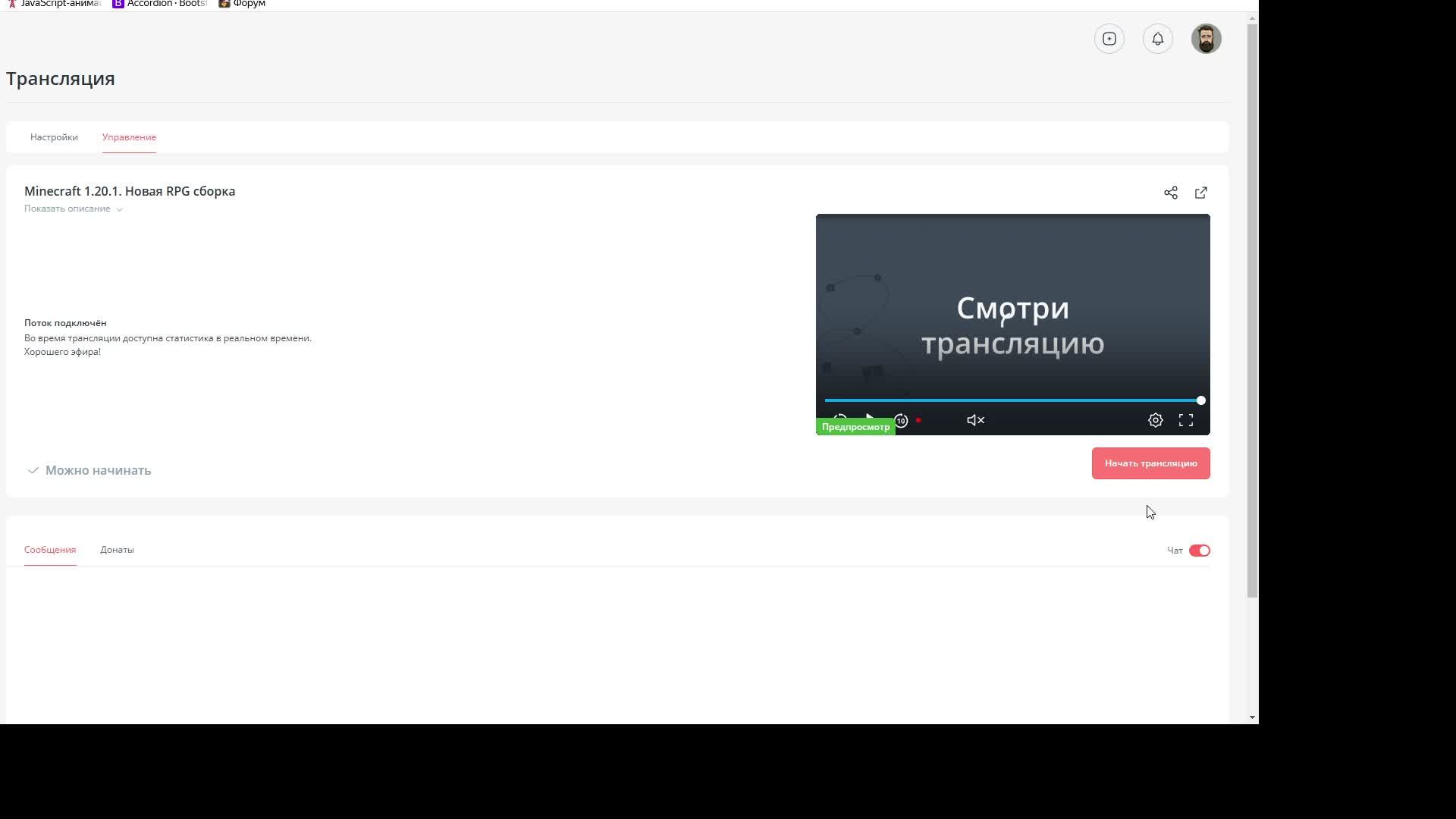
Task: Mute audio in stream preview
Action: pos(975,420)
